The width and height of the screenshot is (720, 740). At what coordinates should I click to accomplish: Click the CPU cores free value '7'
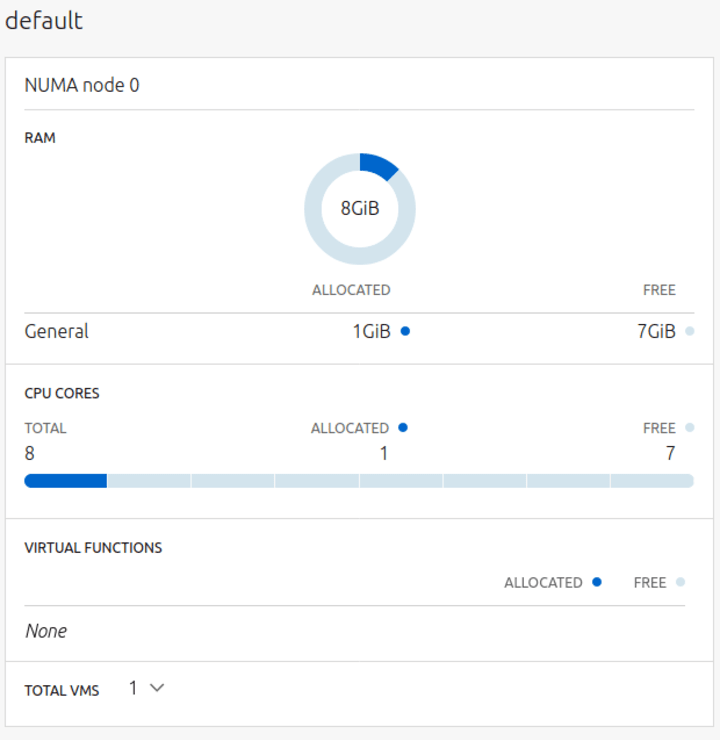670,454
